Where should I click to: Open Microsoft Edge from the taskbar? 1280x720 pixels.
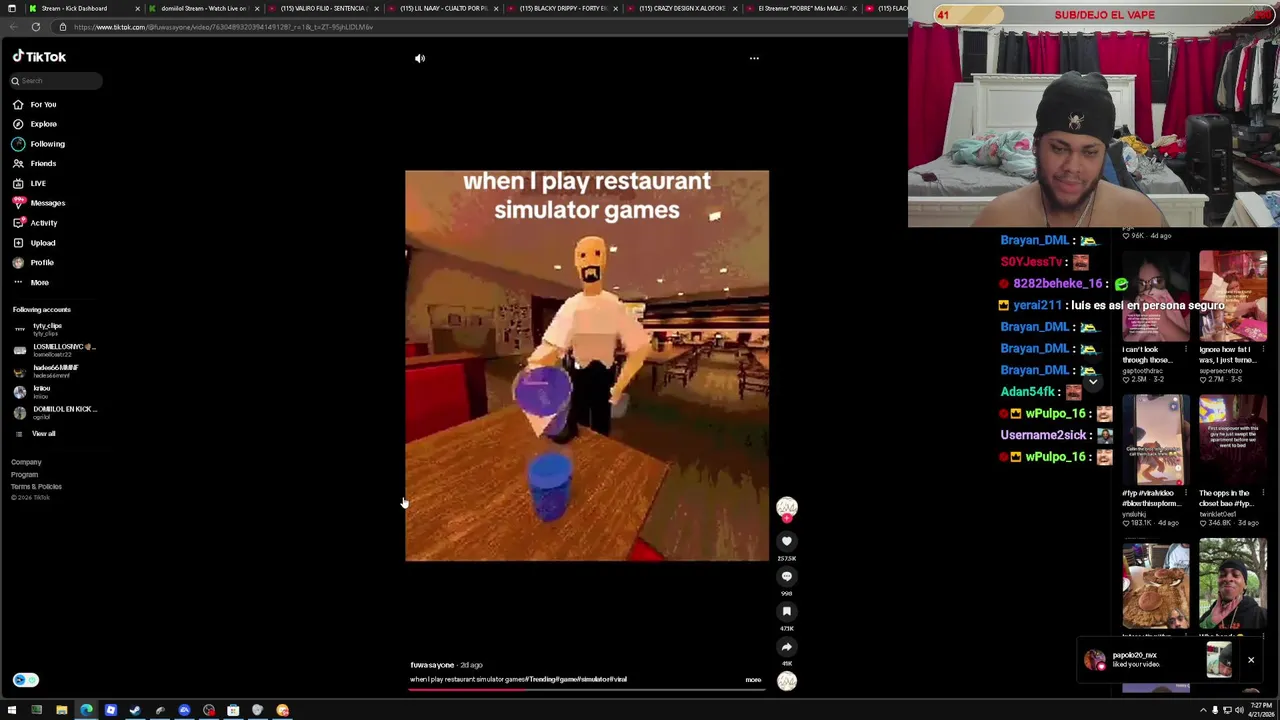86,710
